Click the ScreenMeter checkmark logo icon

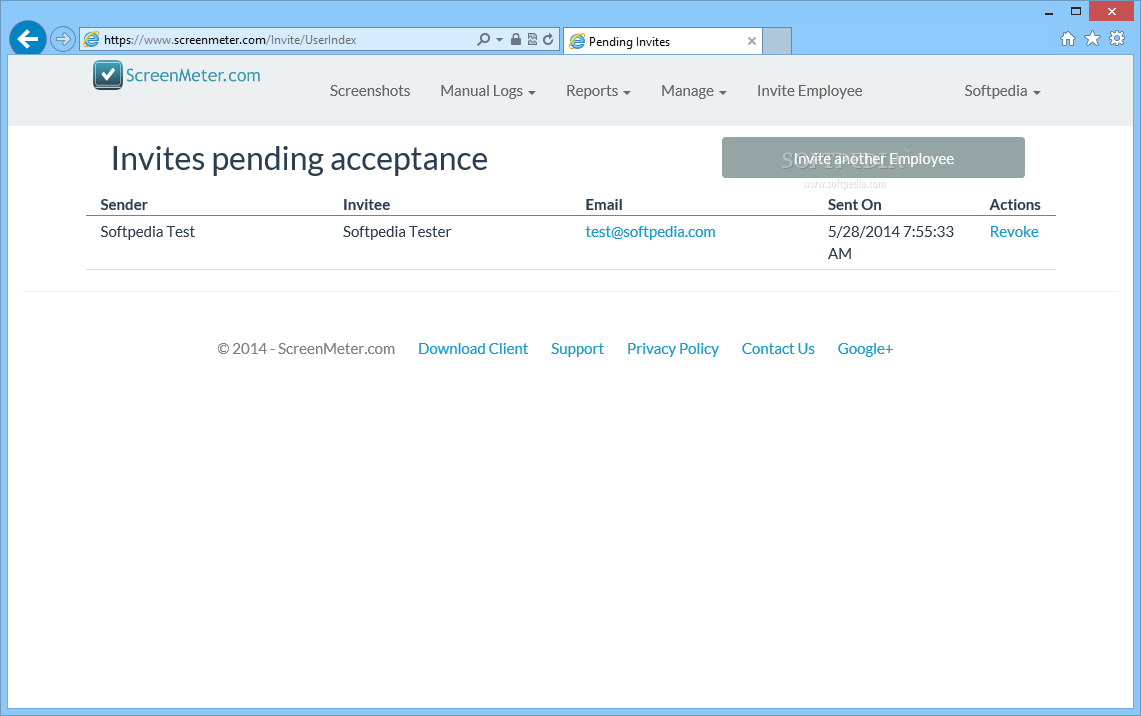point(108,75)
